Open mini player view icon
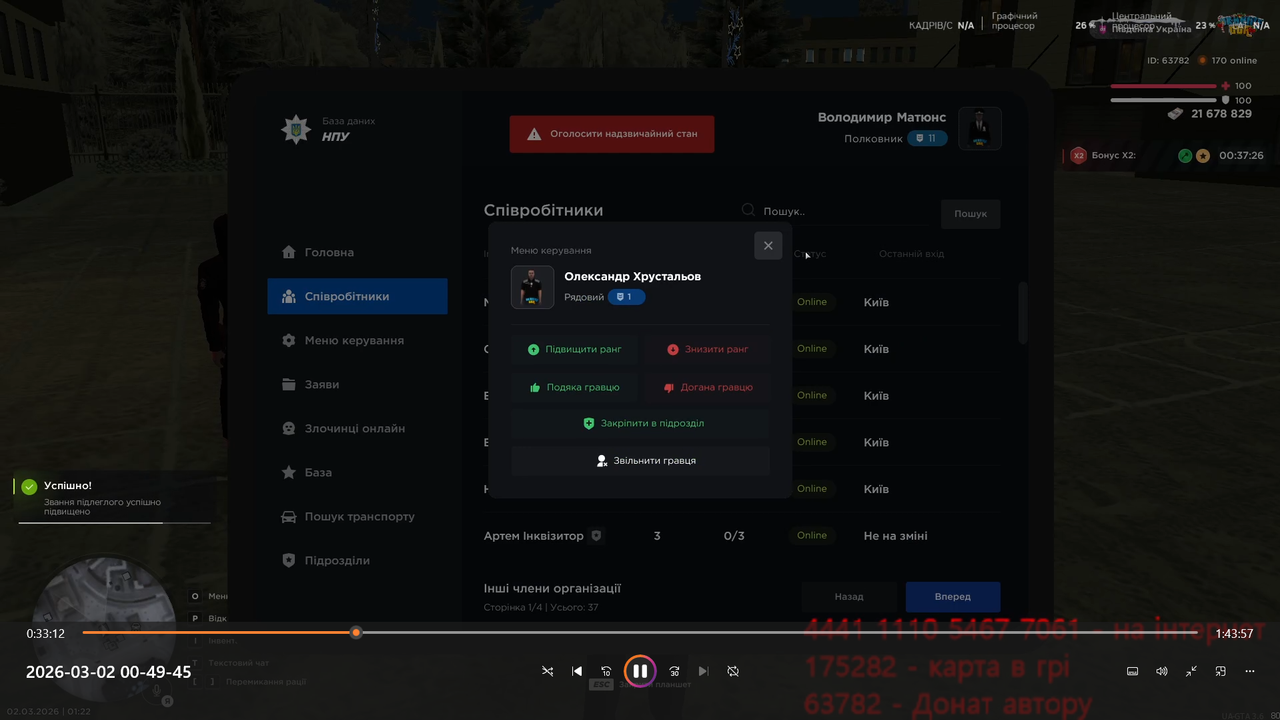The image size is (1280, 720). (x=1221, y=671)
